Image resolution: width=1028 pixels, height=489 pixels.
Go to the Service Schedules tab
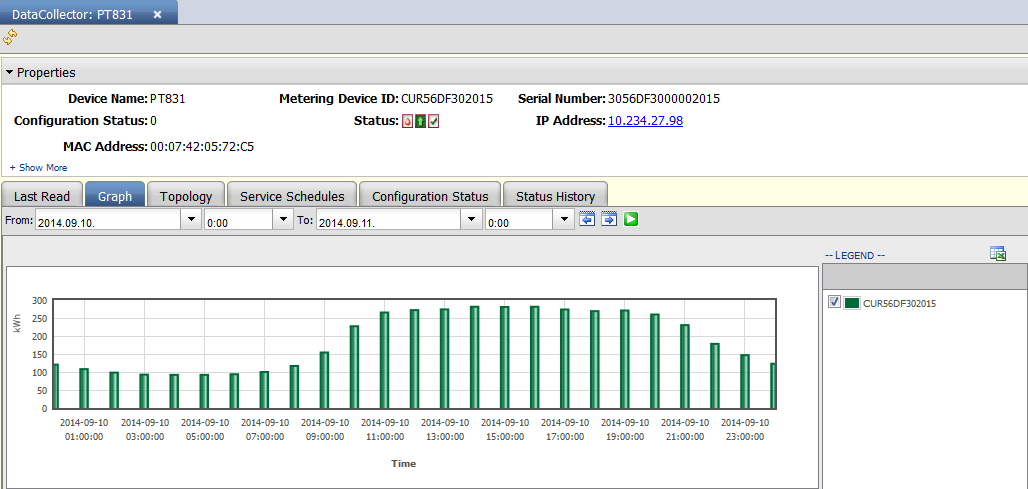[x=292, y=196]
